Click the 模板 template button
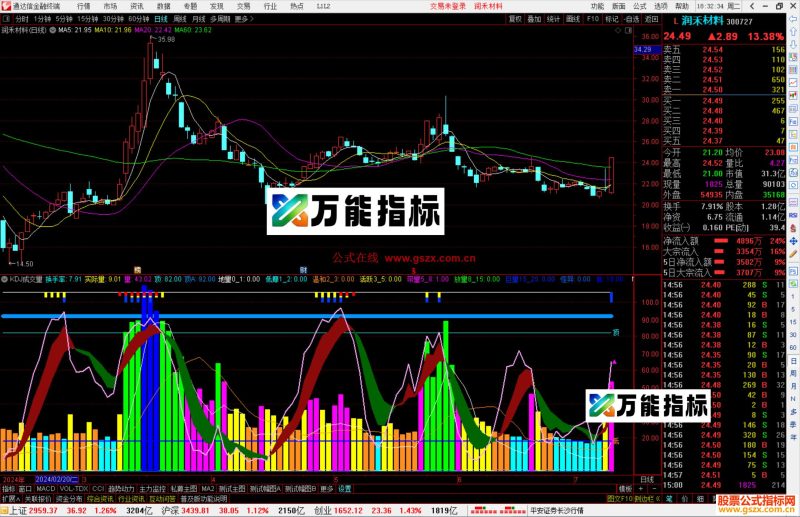 (x=625, y=488)
